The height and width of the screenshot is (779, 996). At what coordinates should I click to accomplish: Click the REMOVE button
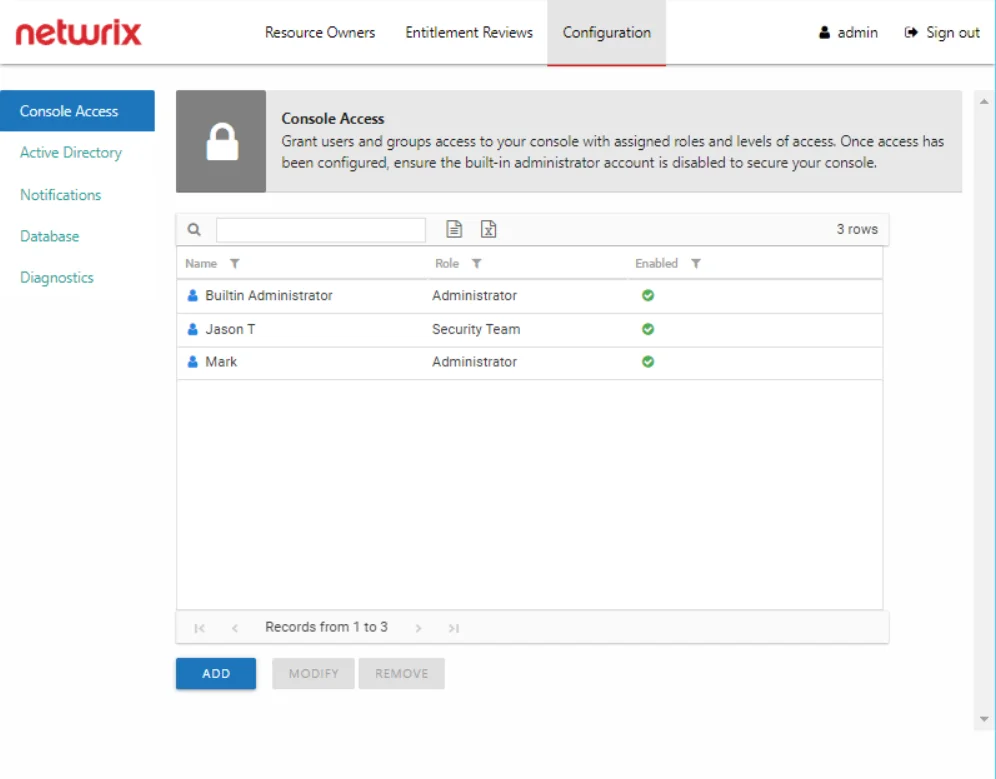tap(401, 674)
